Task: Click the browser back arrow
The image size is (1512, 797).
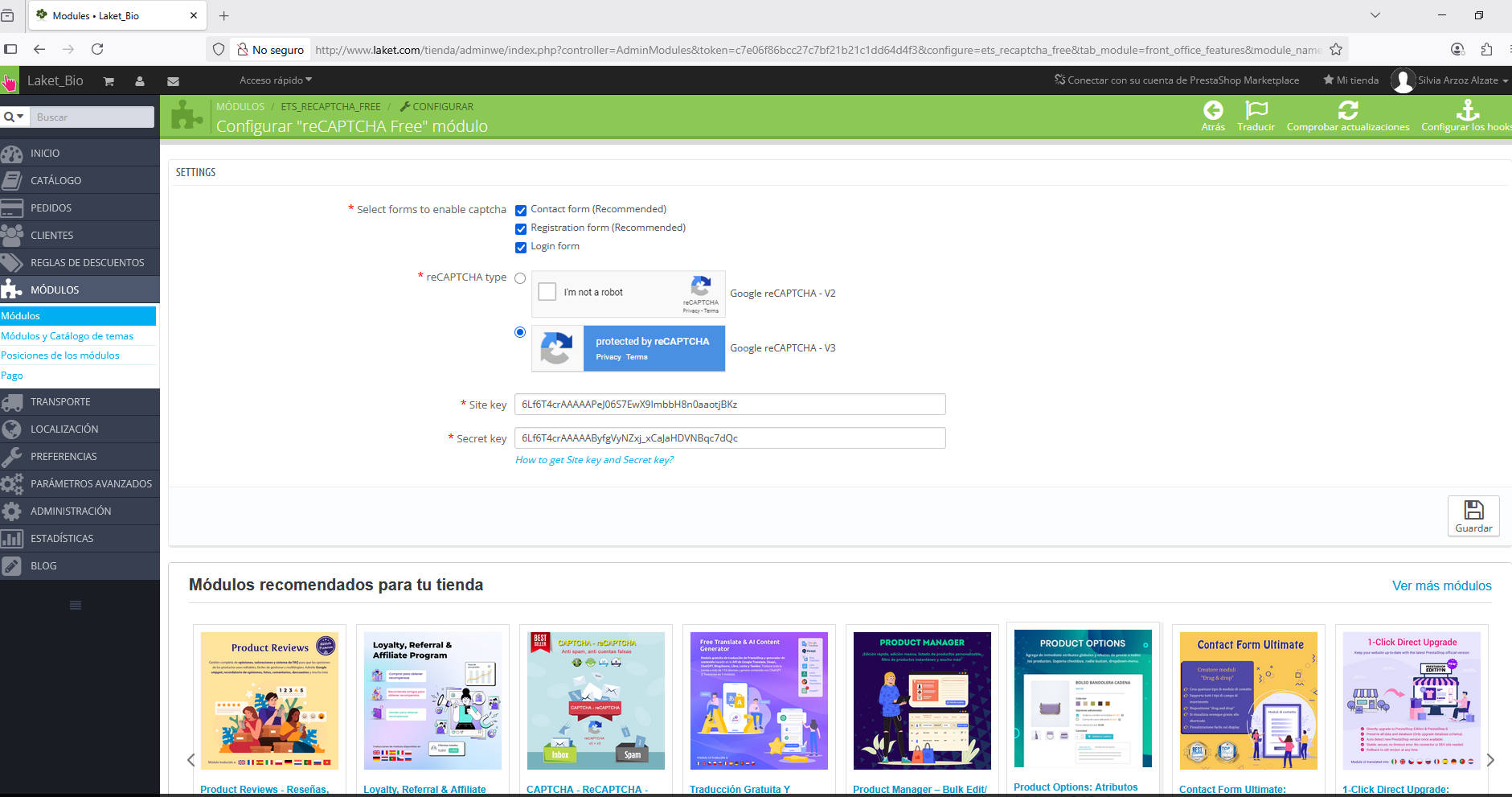Action: 39,49
